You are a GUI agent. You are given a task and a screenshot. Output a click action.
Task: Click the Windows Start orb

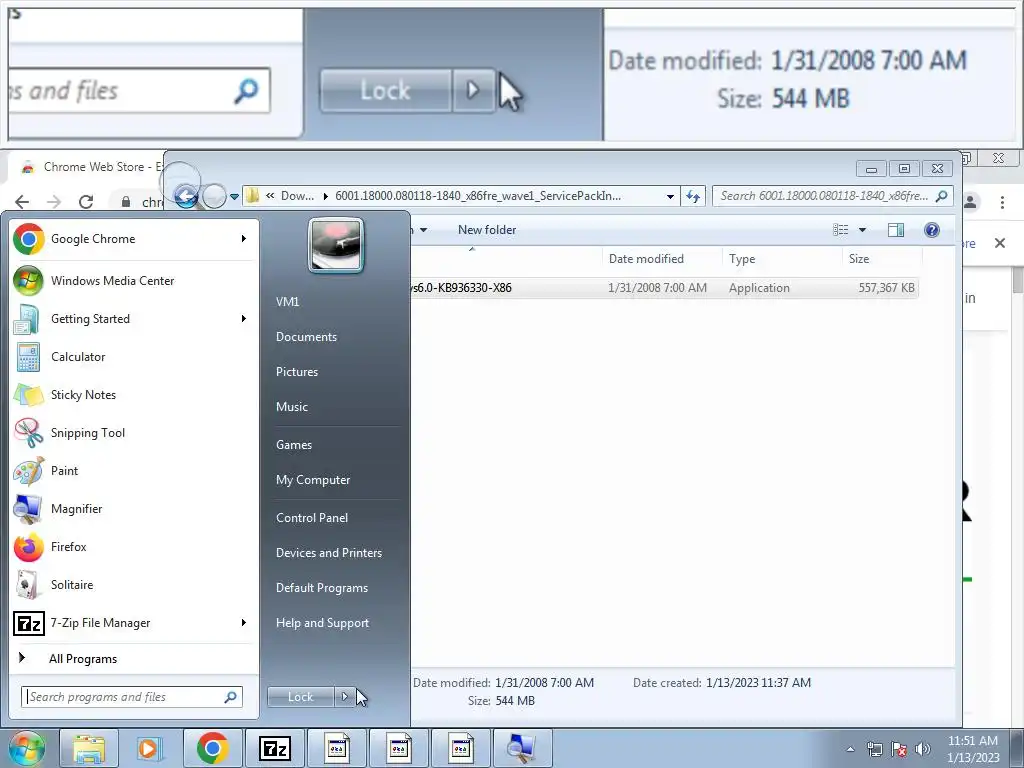pyautogui.click(x=26, y=748)
